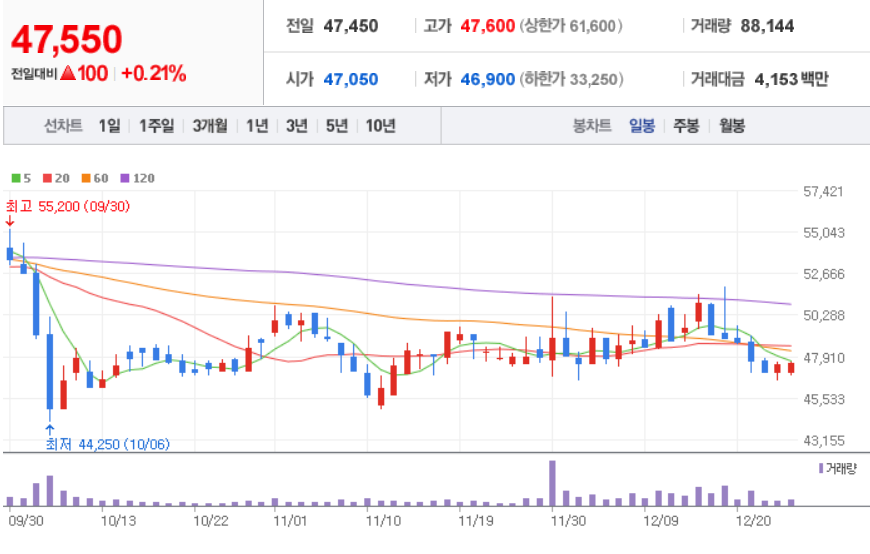The image size is (870, 554).
Task: Show the 5년 line chart
Action: click(337, 126)
